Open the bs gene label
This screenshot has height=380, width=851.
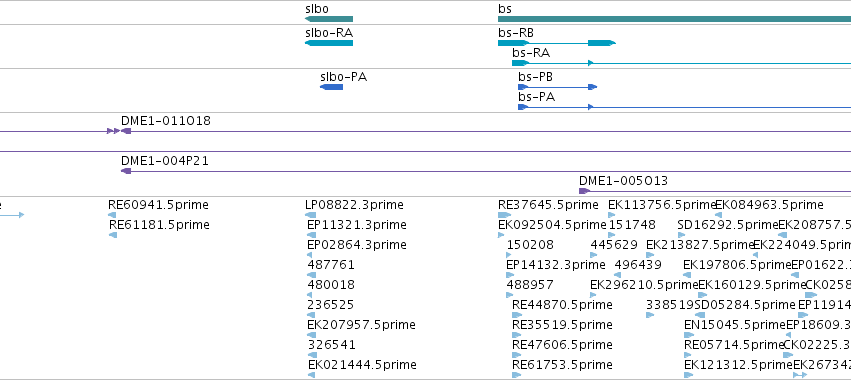[505, 9]
